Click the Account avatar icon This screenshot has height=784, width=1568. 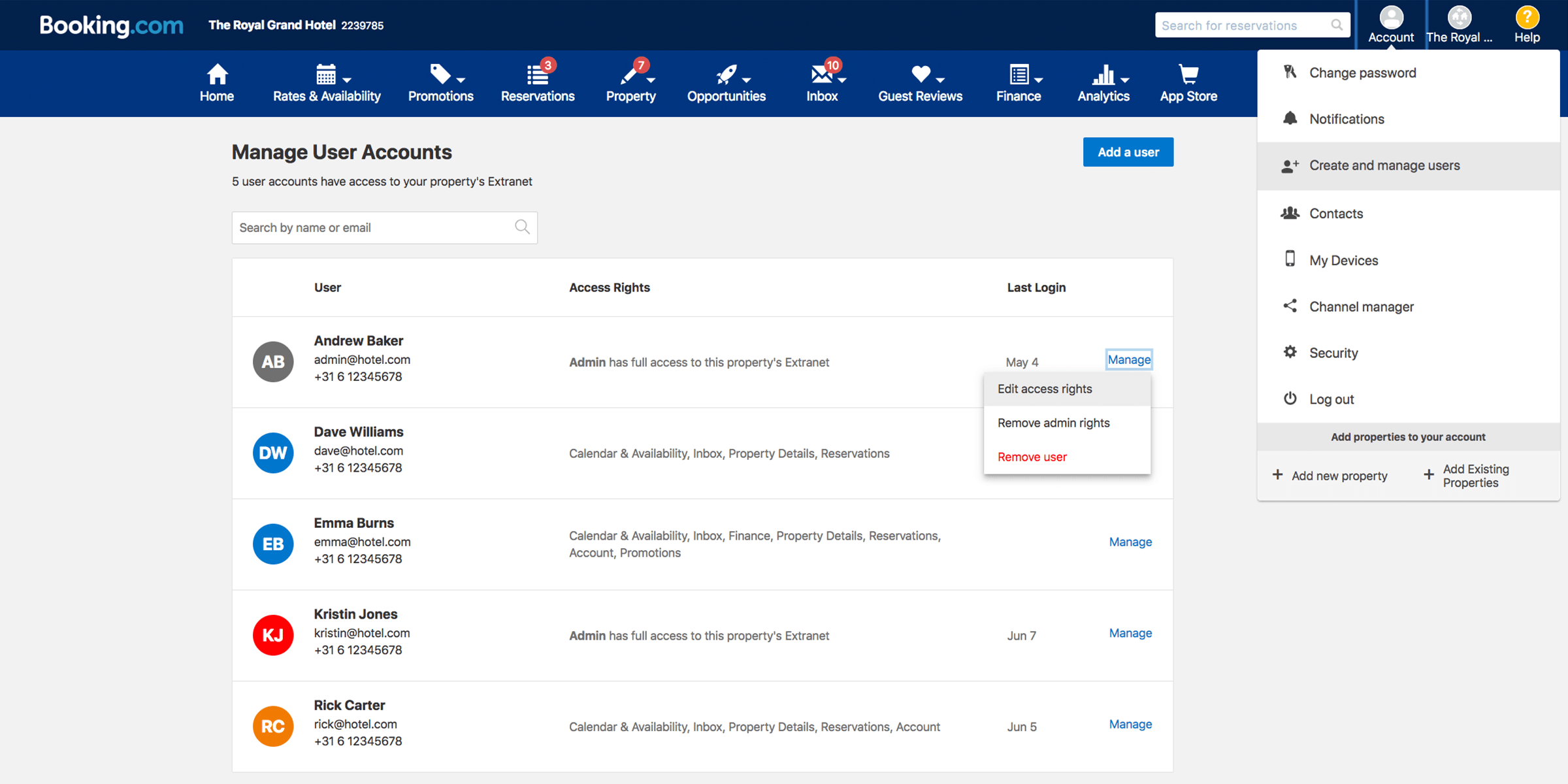(x=1391, y=17)
